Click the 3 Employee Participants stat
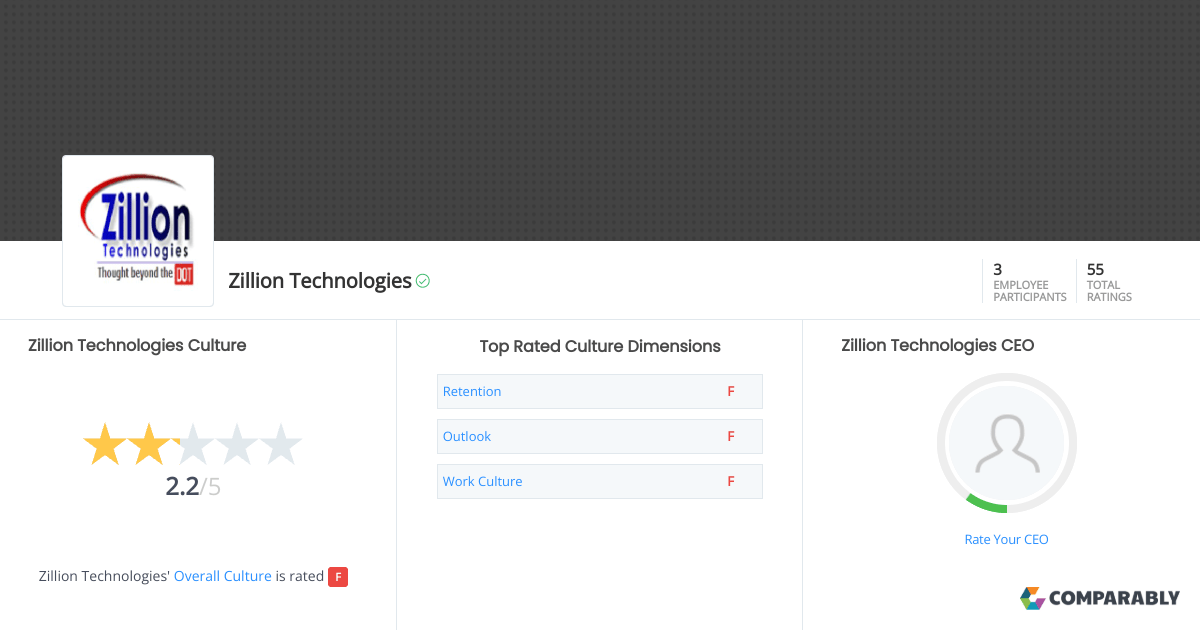The image size is (1200, 630). click(x=1030, y=282)
